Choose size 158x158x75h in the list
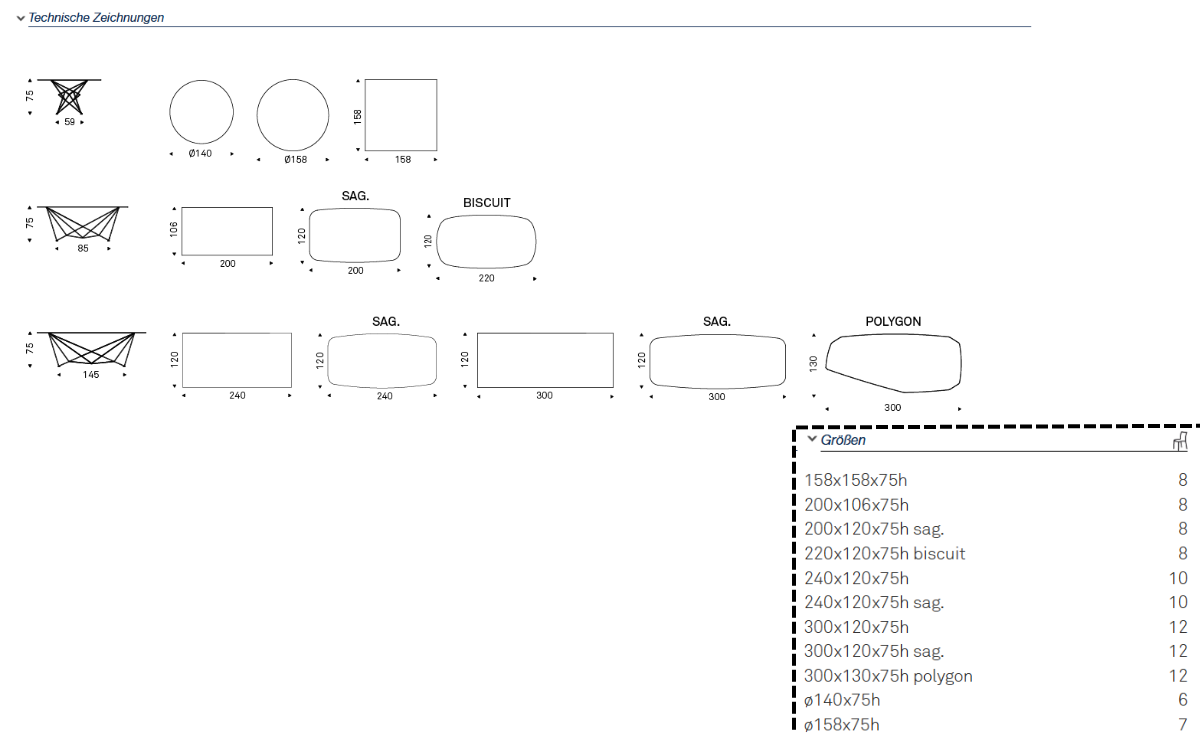 point(856,481)
